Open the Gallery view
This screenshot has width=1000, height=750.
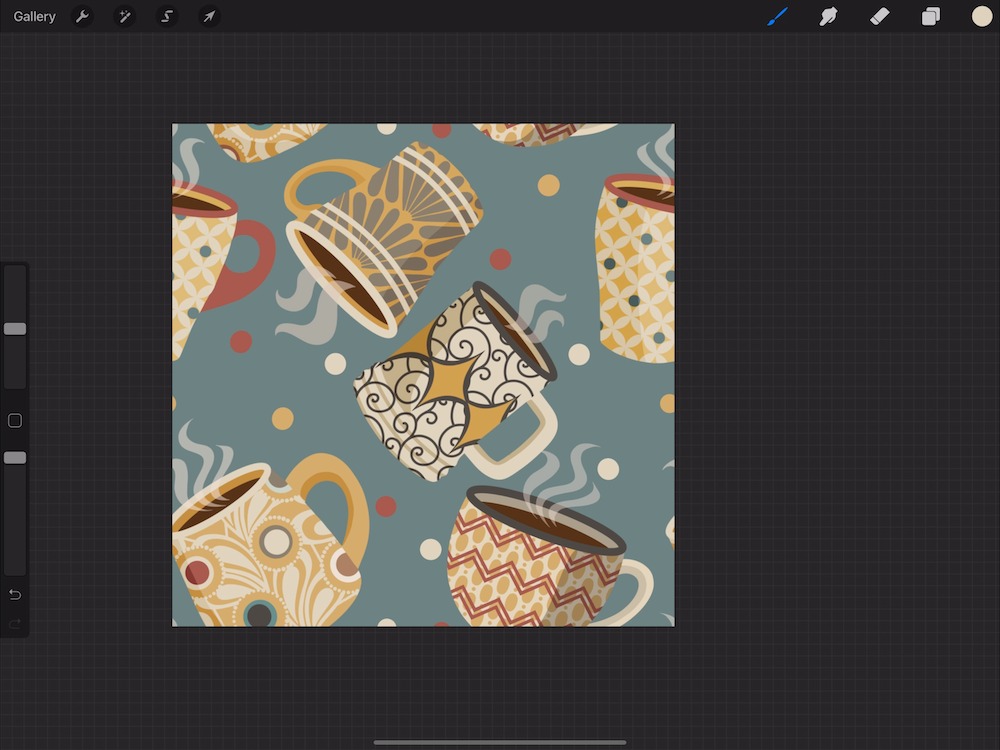(34, 17)
